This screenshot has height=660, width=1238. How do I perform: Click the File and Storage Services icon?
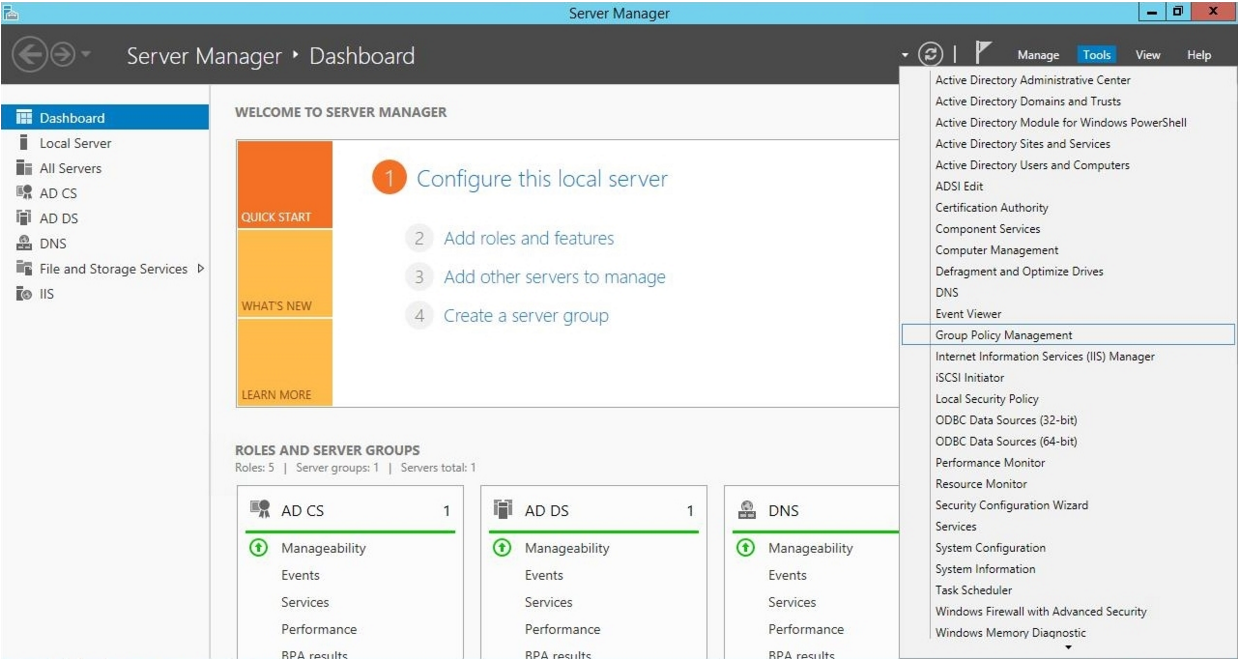[26, 268]
